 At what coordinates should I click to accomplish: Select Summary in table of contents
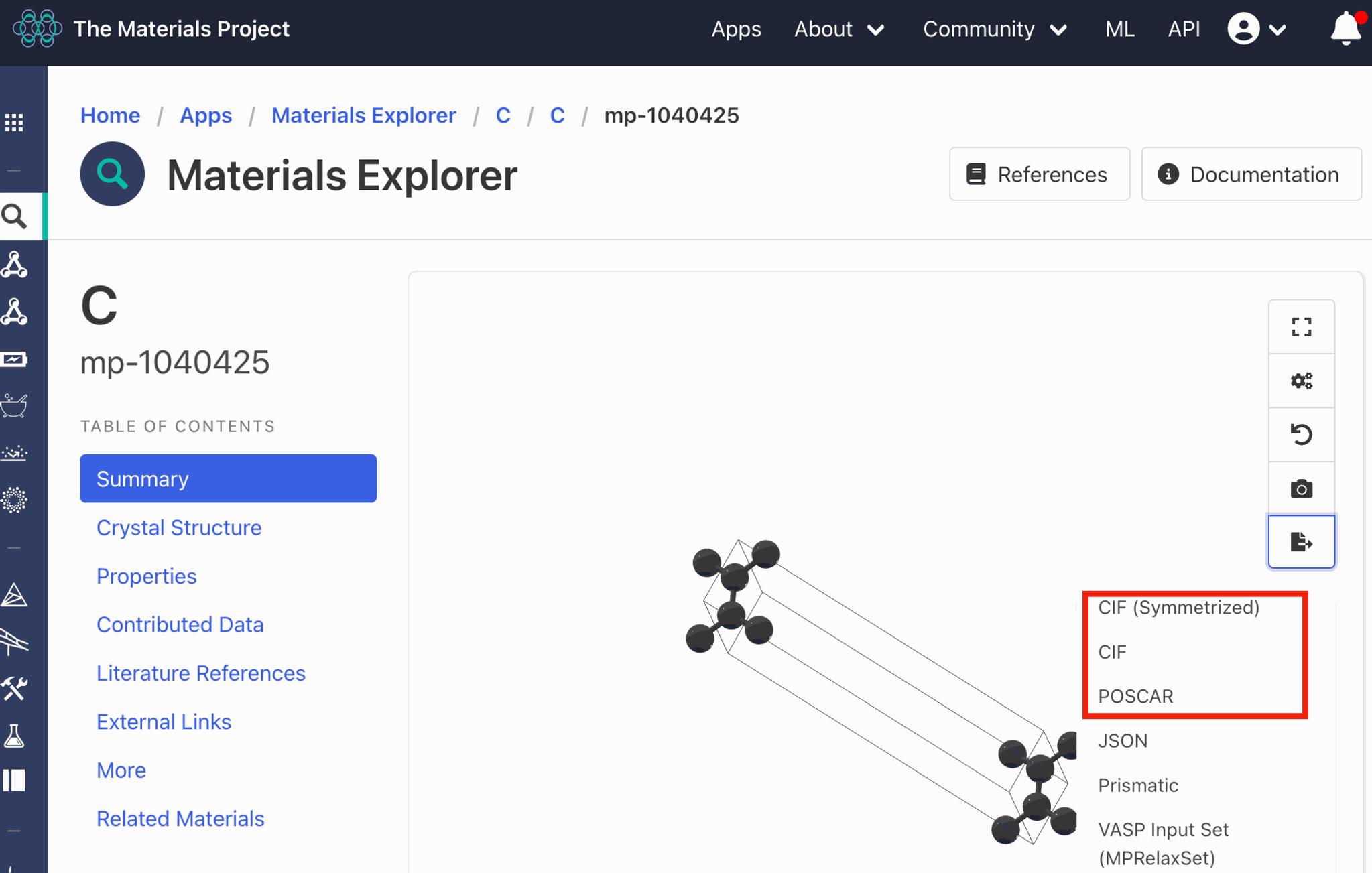[x=228, y=478]
